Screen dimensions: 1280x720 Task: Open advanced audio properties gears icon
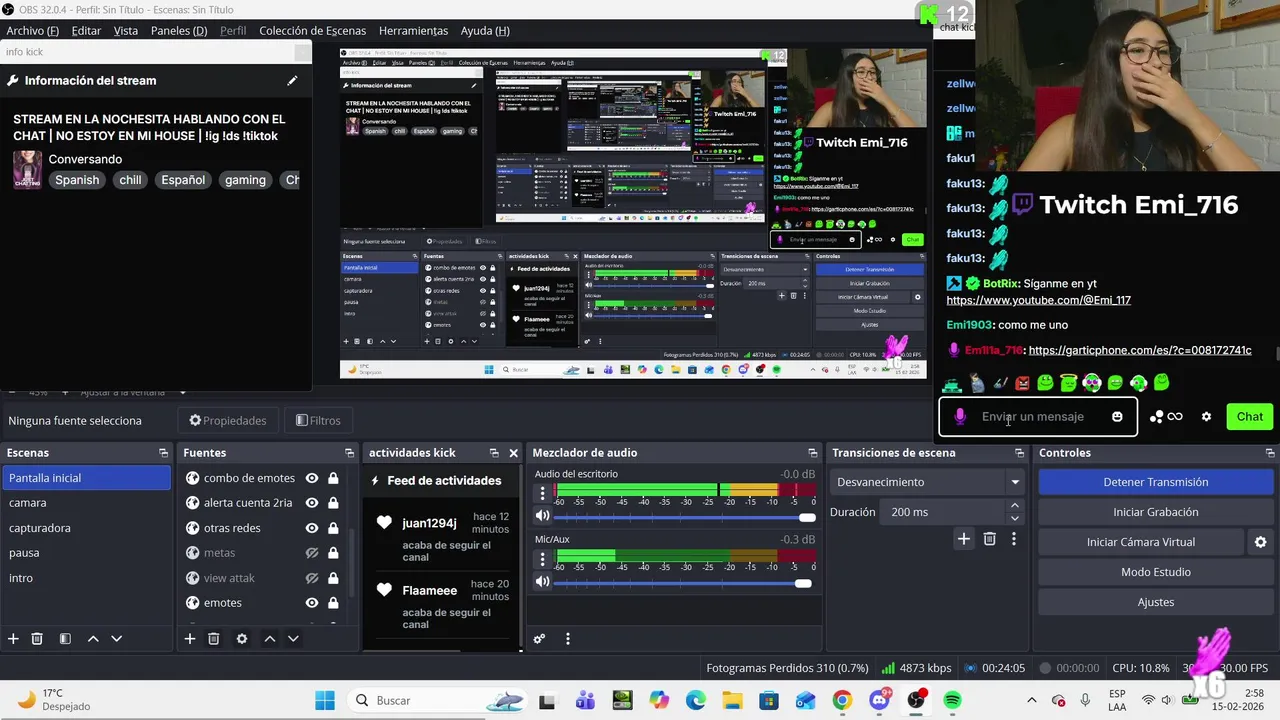(539, 638)
